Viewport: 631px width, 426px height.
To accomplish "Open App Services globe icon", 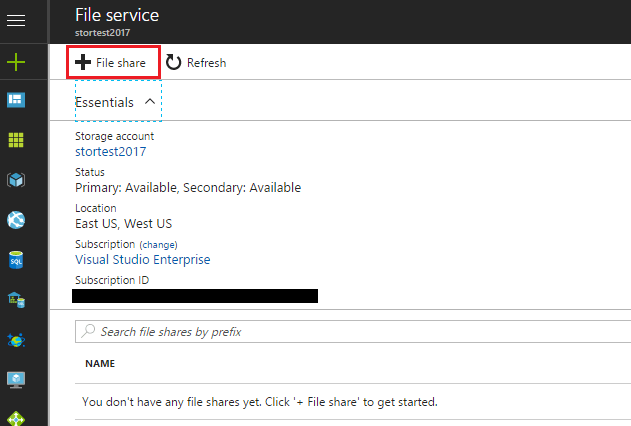I will coord(16,220).
